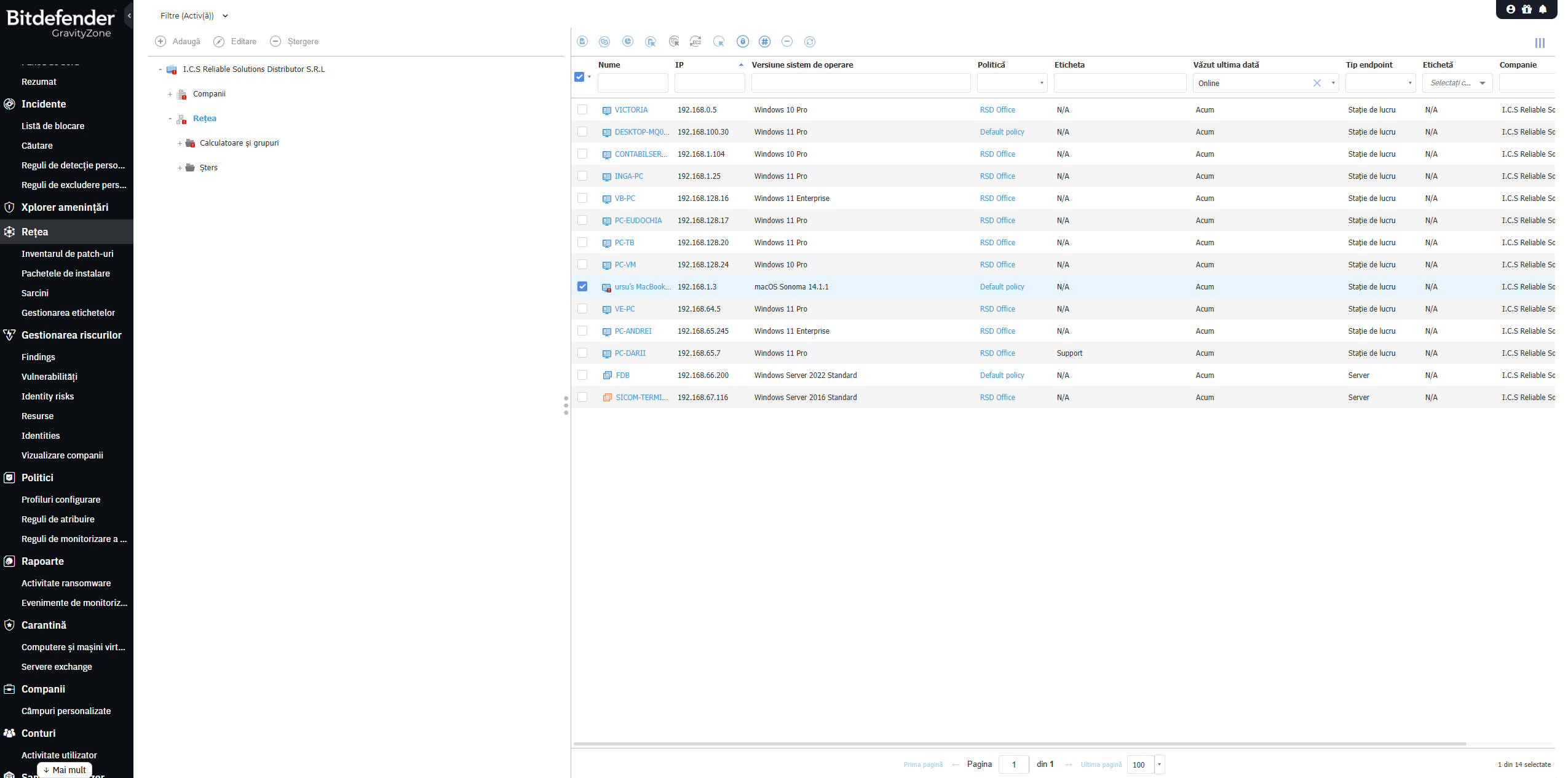Screen dimensions: 1568x778
Task: Click the minus delete icon in table toolbar
Action: pyautogui.click(x=787, y=41)
